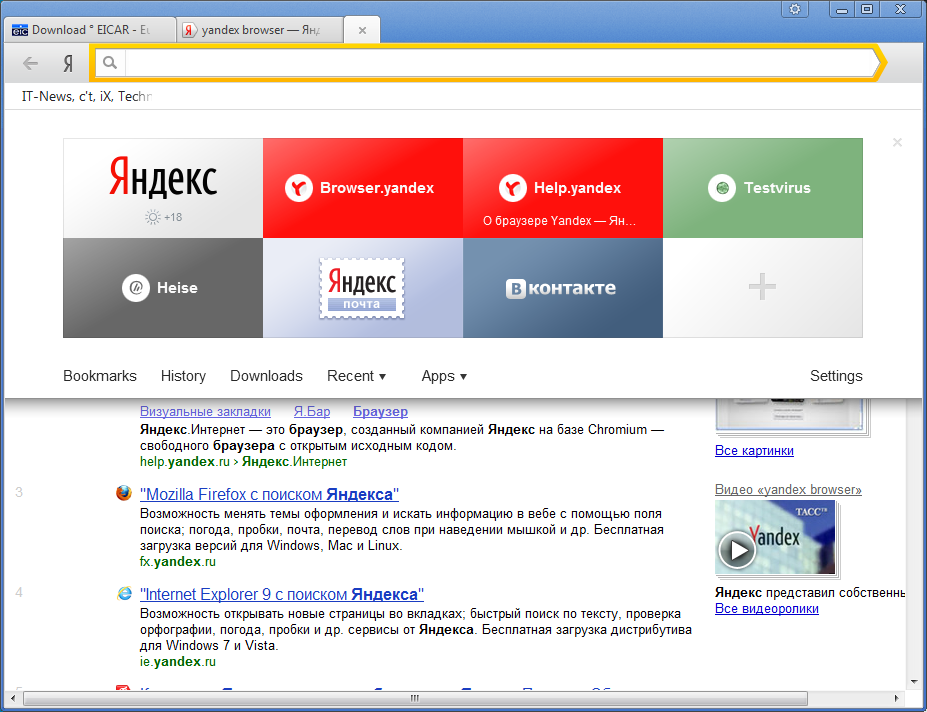
Task: Open Yandex home via the Я button
Action: pyautogui.click(x=68, y=63)
